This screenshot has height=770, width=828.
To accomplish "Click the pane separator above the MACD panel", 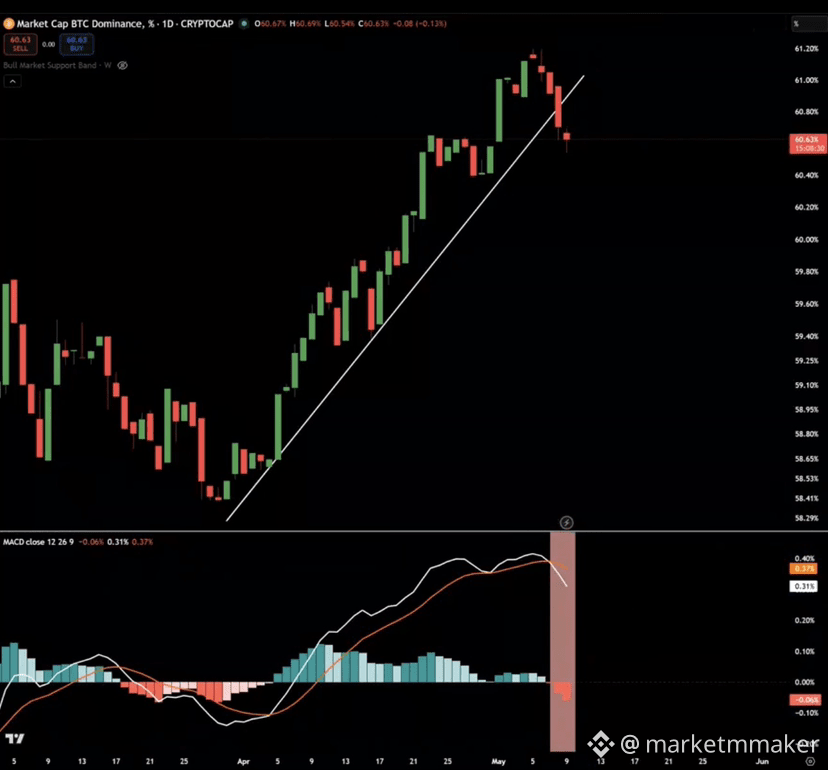I will coord(393,531).
